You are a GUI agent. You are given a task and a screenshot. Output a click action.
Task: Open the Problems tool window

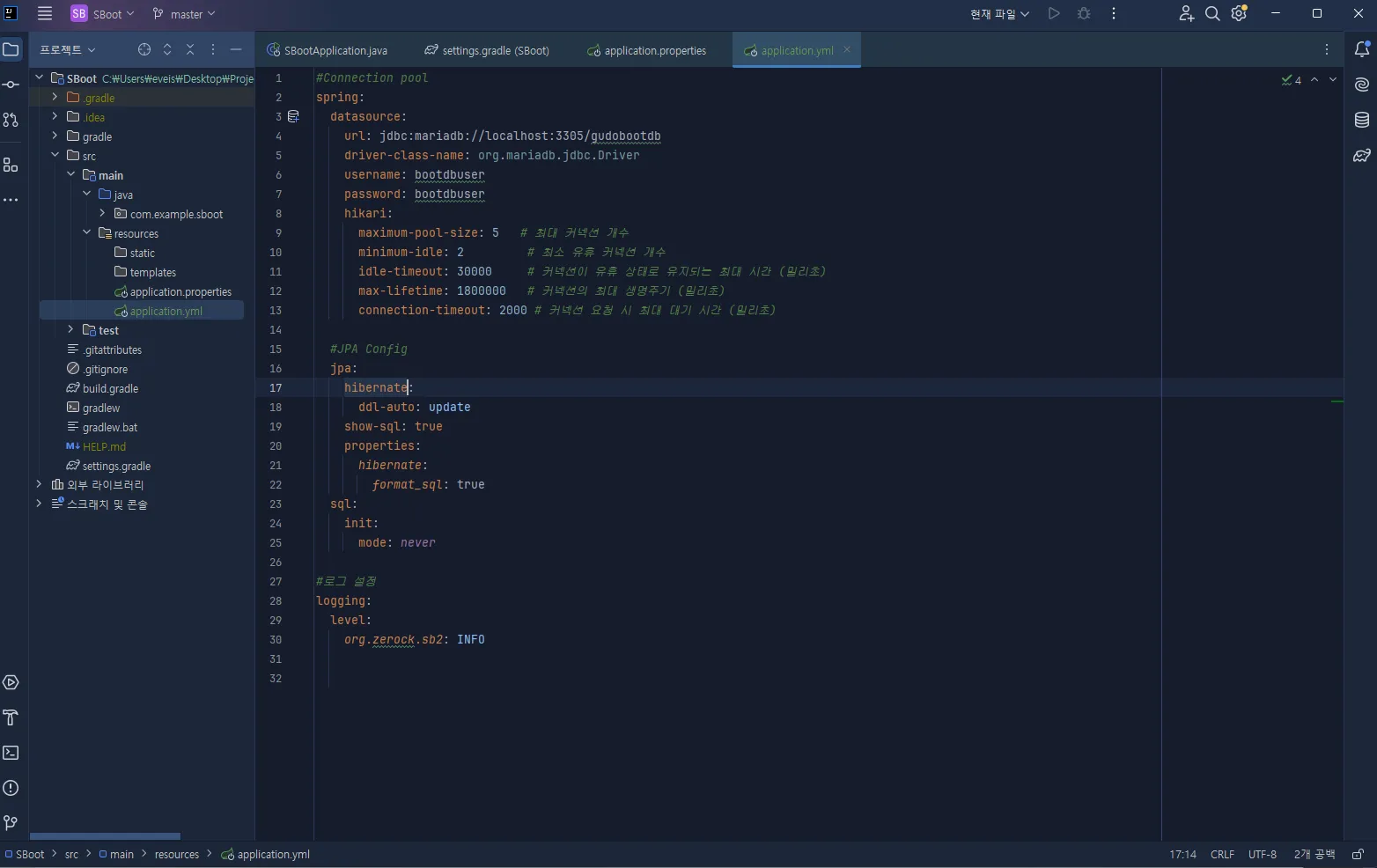tap(11, 788)
